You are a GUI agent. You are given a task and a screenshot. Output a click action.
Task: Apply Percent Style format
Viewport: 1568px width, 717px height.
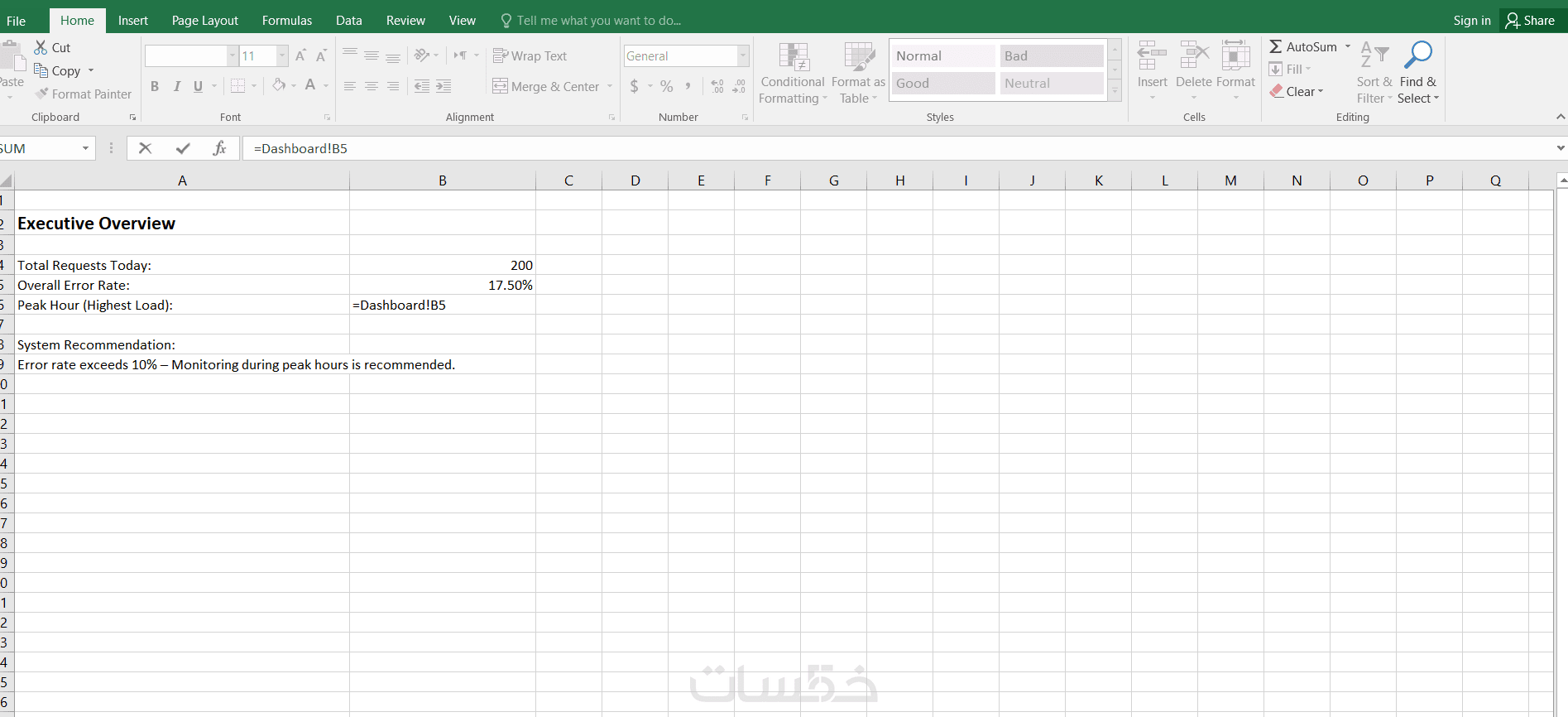click(667, 86)
